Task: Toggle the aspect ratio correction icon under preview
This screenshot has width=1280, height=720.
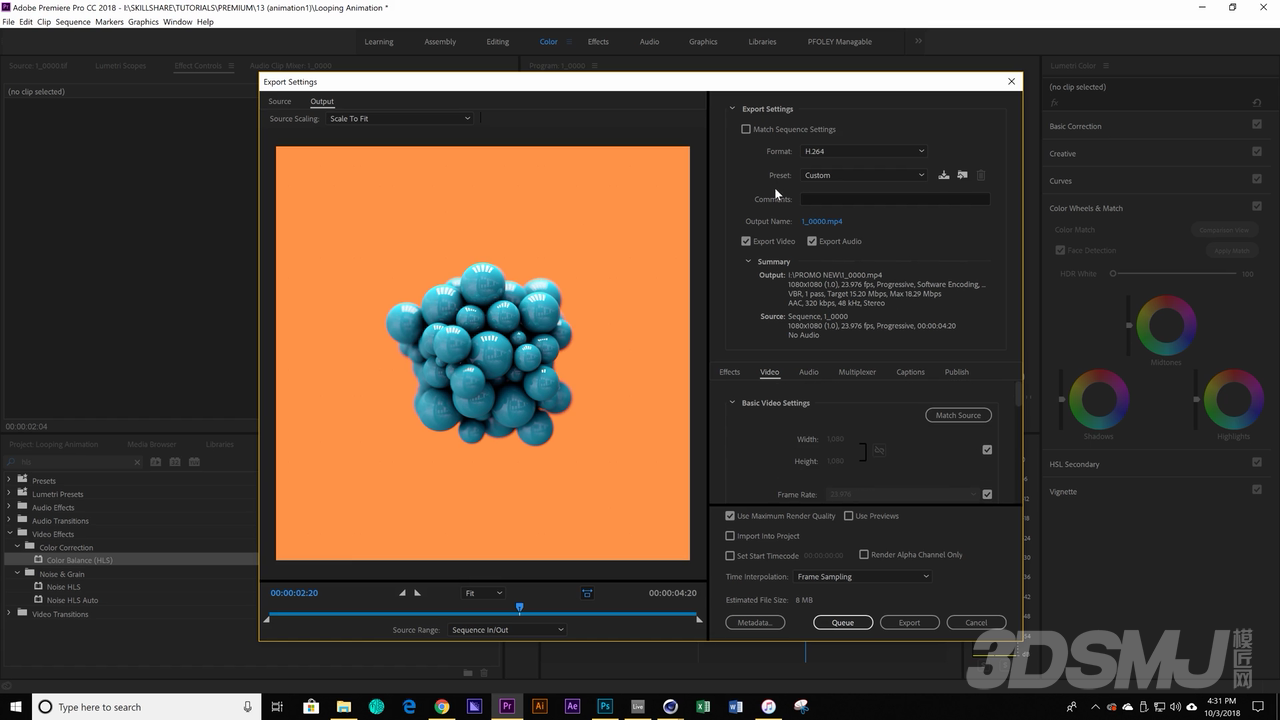Action: tap(587, 593)
